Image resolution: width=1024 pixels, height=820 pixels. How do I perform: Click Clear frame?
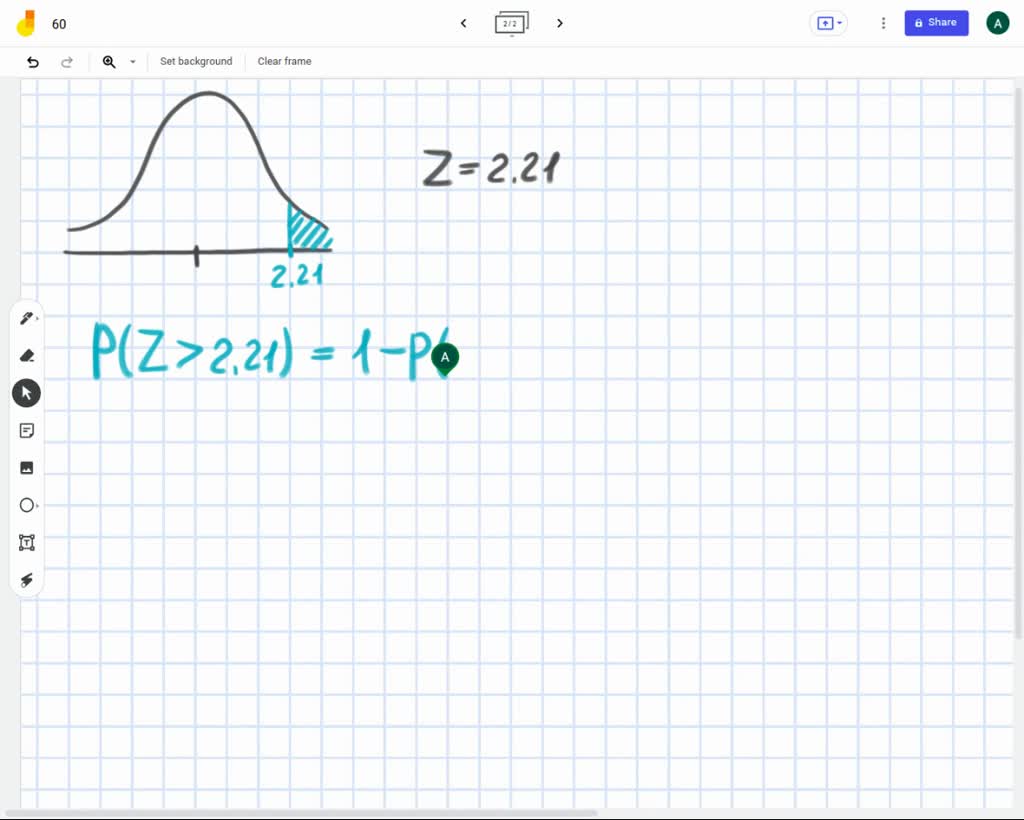(284, 61)
